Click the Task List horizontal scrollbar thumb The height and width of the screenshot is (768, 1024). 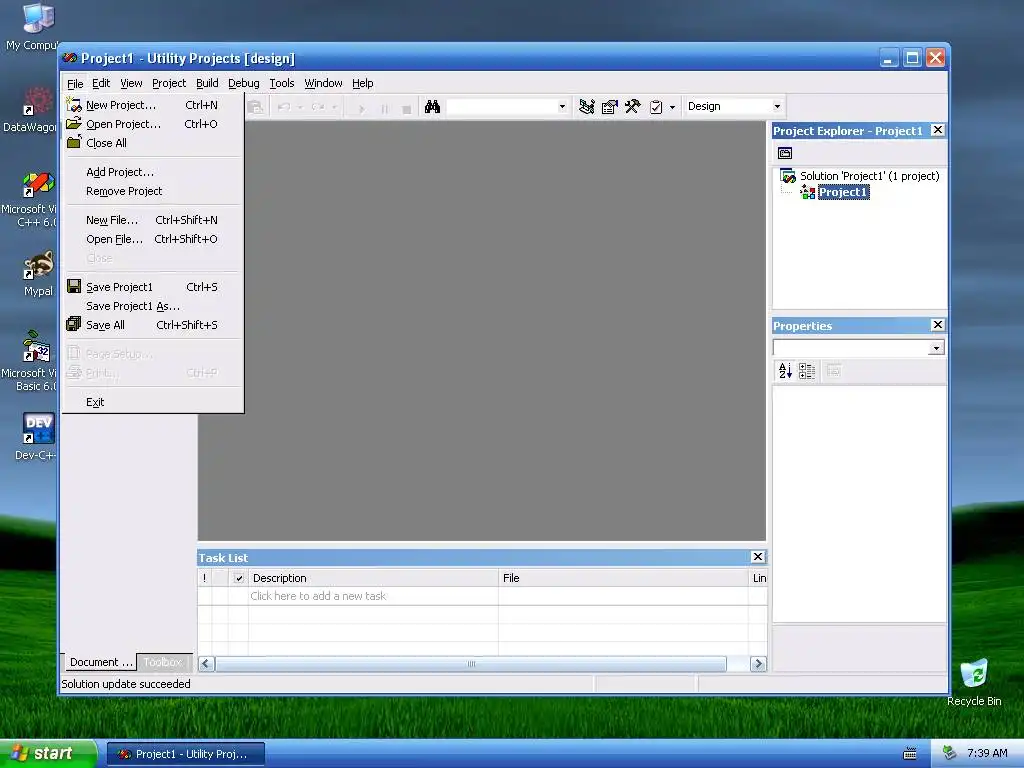pos(471,664)
